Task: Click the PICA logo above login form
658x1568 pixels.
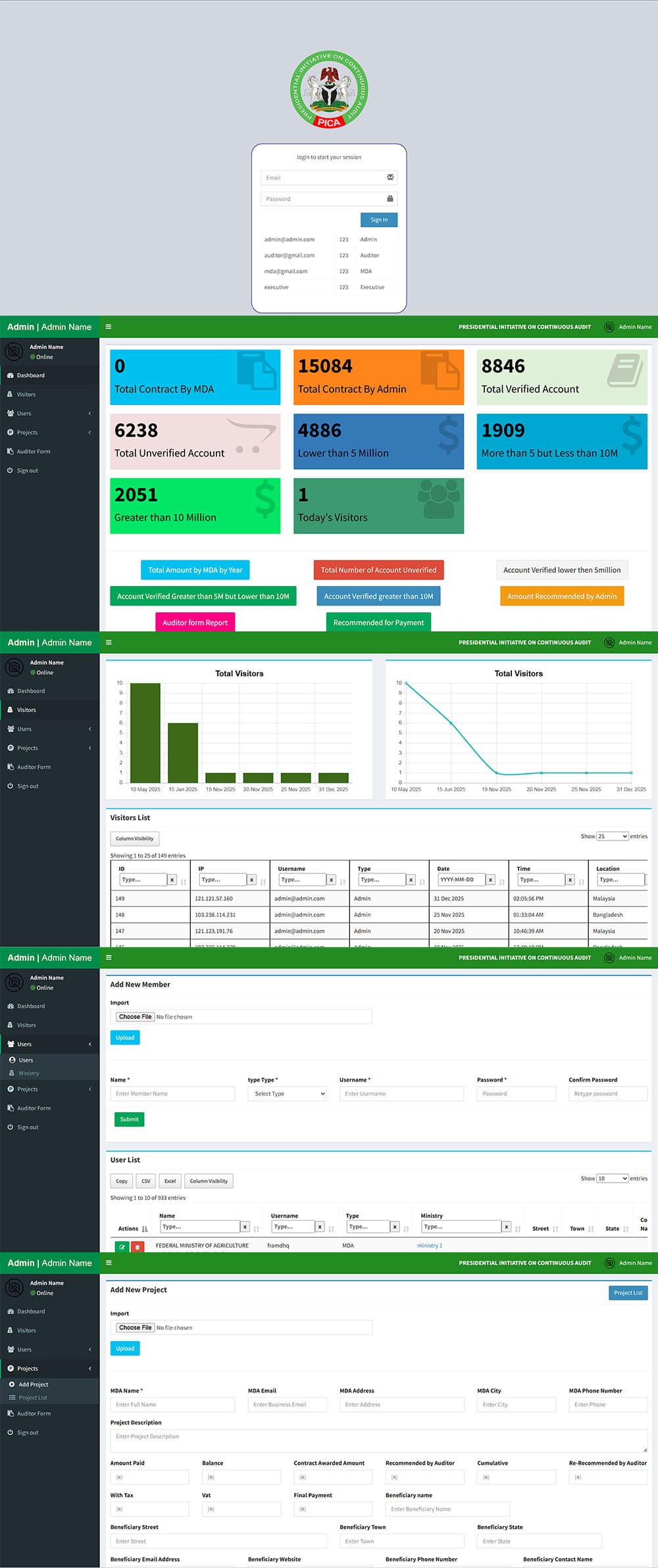Action: click(329, 89)
